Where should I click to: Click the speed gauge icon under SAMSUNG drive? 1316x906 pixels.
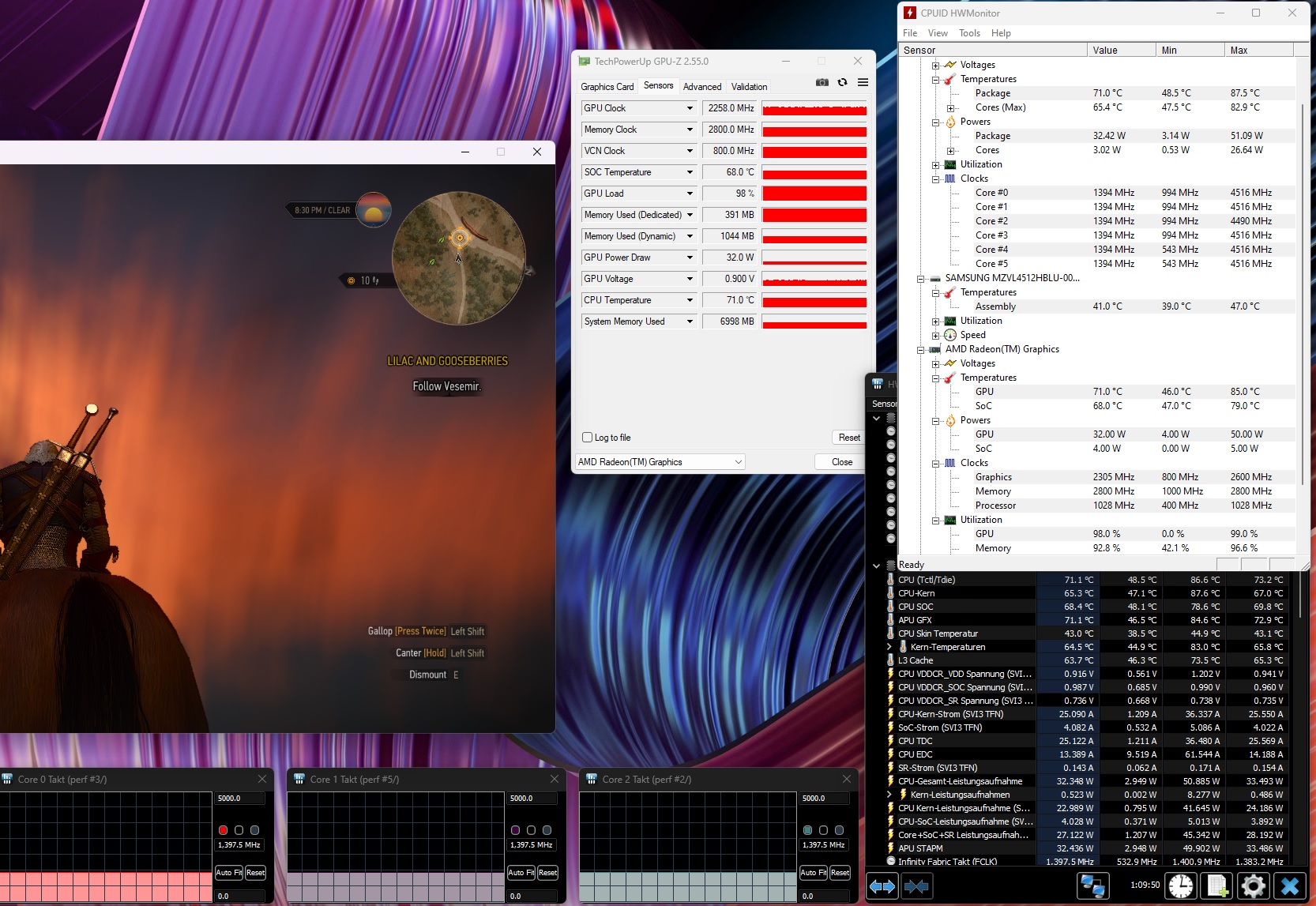949,335
